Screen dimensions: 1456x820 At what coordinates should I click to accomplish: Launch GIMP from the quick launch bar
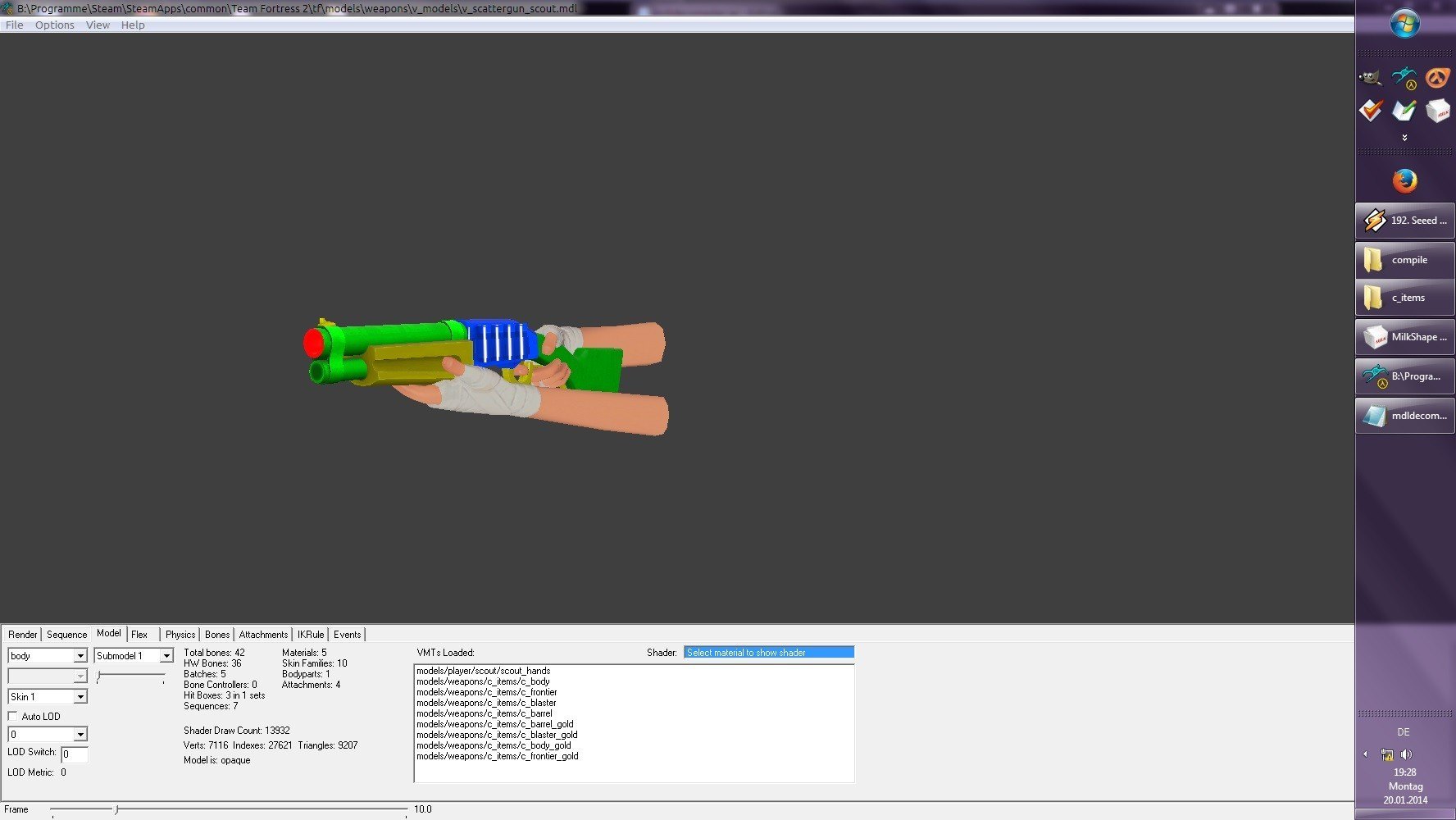pos(1370,78)
